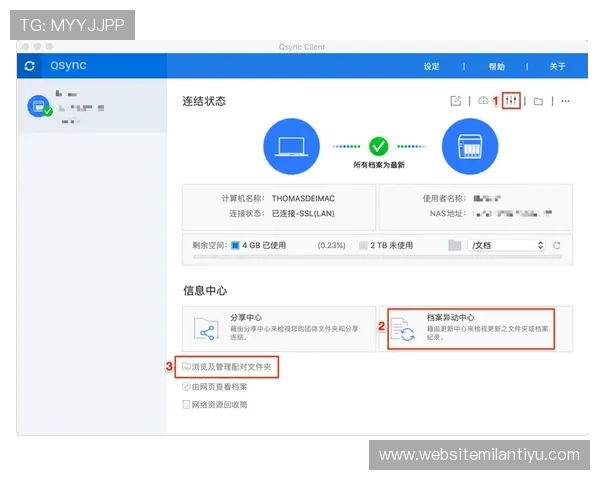Click the blue used-space color swatch
The height and width of the screenshot is (480, 600).
point(235,245)
